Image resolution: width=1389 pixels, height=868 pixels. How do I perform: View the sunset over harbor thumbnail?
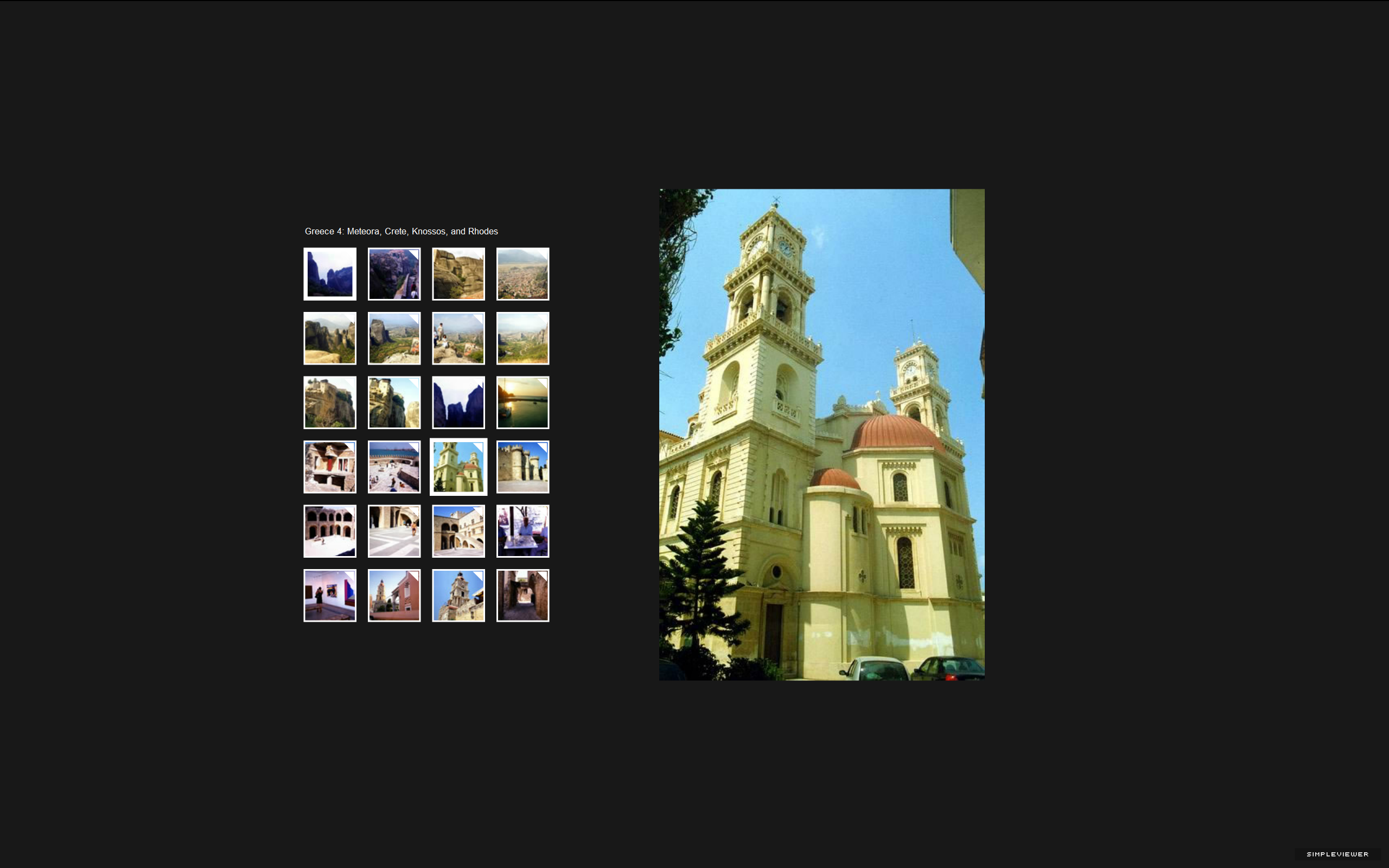(523, 403)
